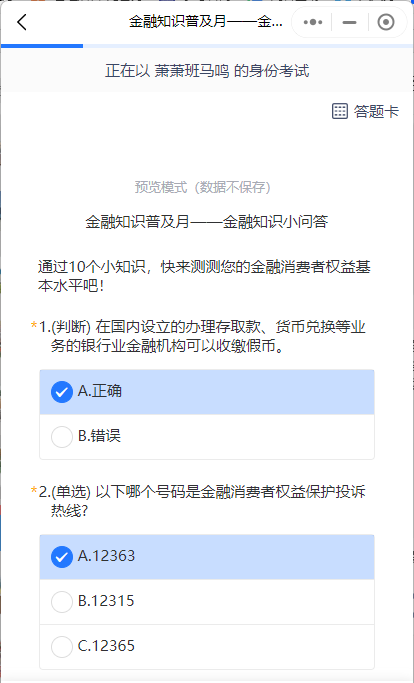414x683 pixels.
Task: Select option B.错误 radio button
Action: (x=62, y=436)
